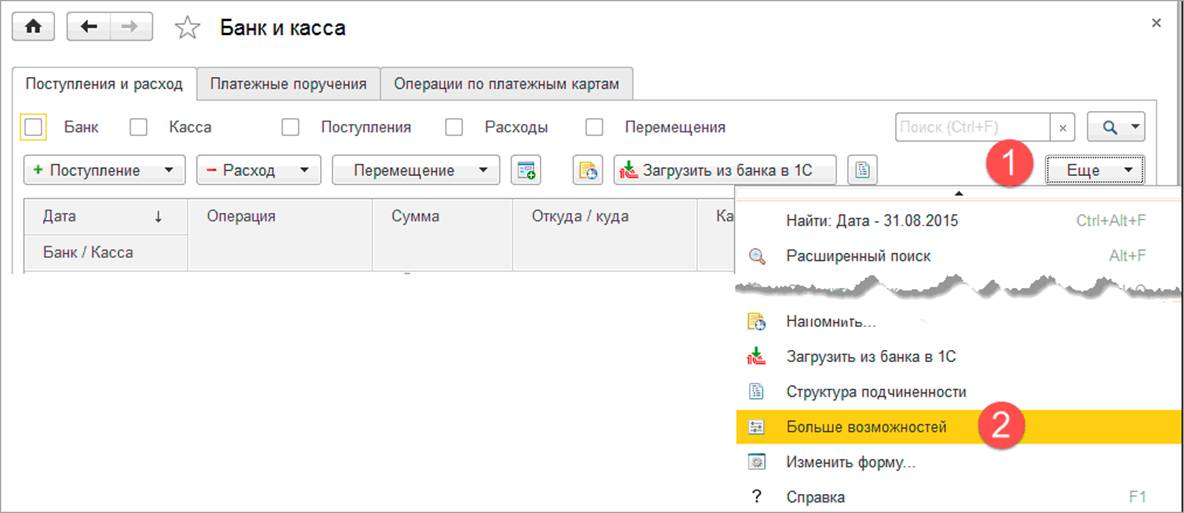
Task: Add Банк и касса to favorites star
Action: [187, 28]
